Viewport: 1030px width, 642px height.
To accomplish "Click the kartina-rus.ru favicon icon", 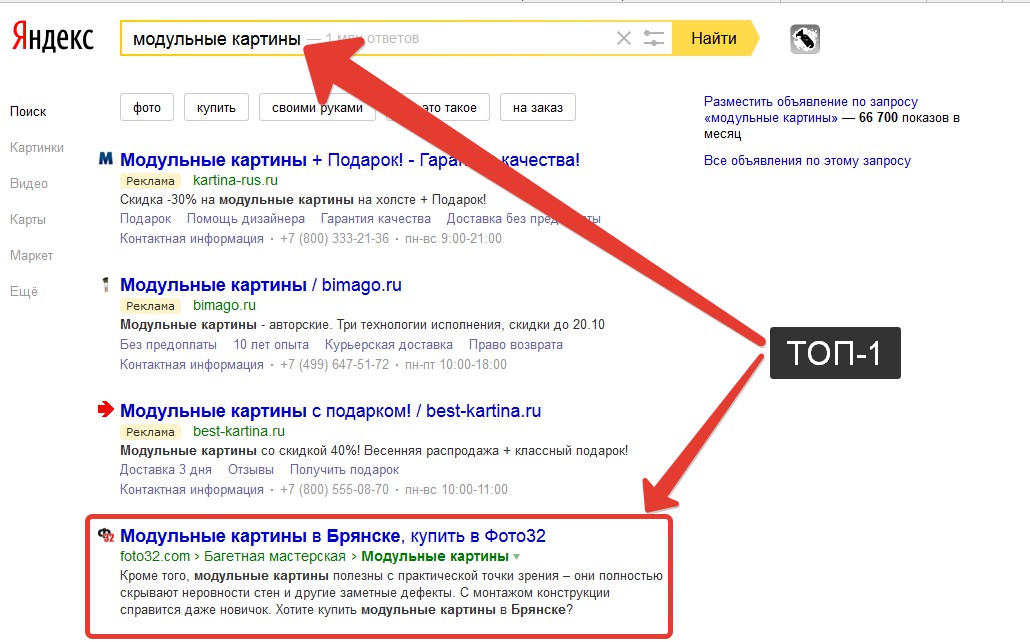I will point(105,158).
